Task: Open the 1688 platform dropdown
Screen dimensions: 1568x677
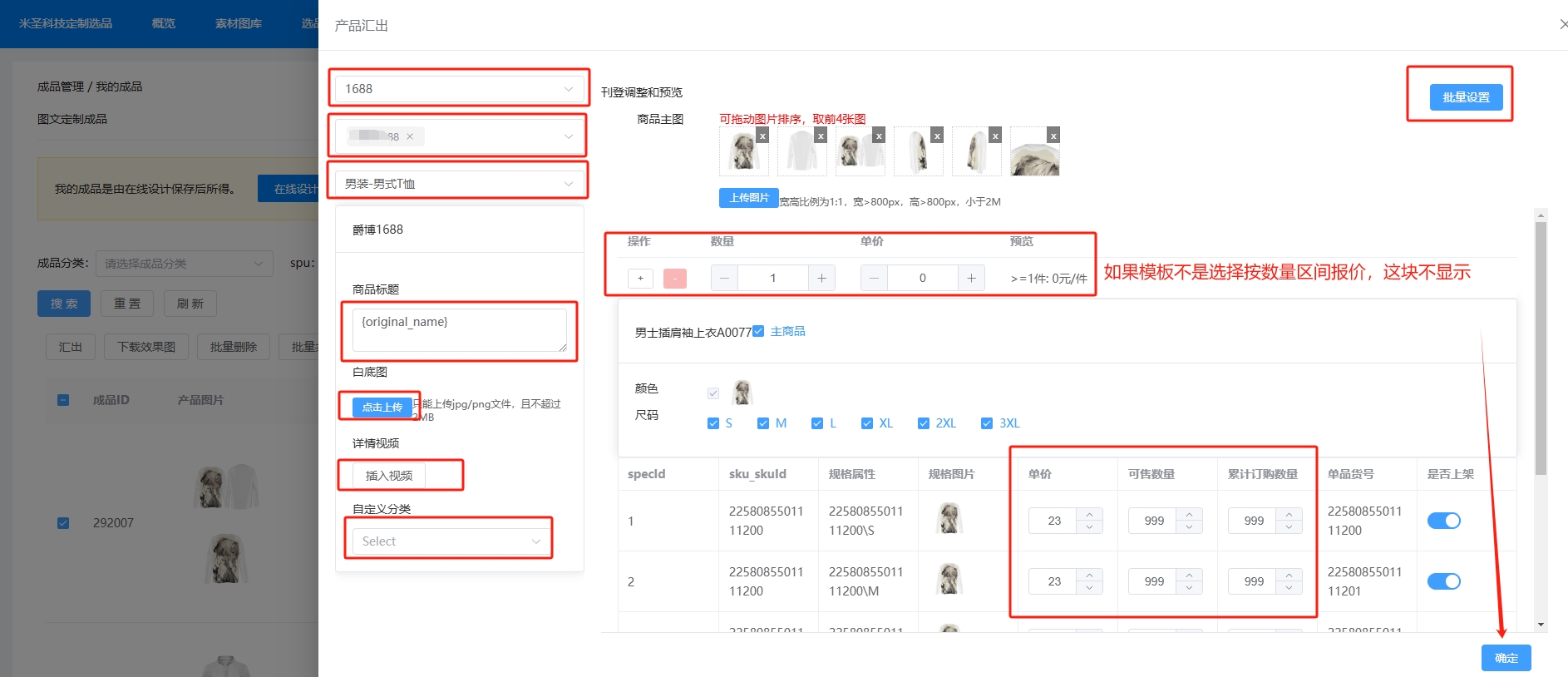Action: click(459, 89)
